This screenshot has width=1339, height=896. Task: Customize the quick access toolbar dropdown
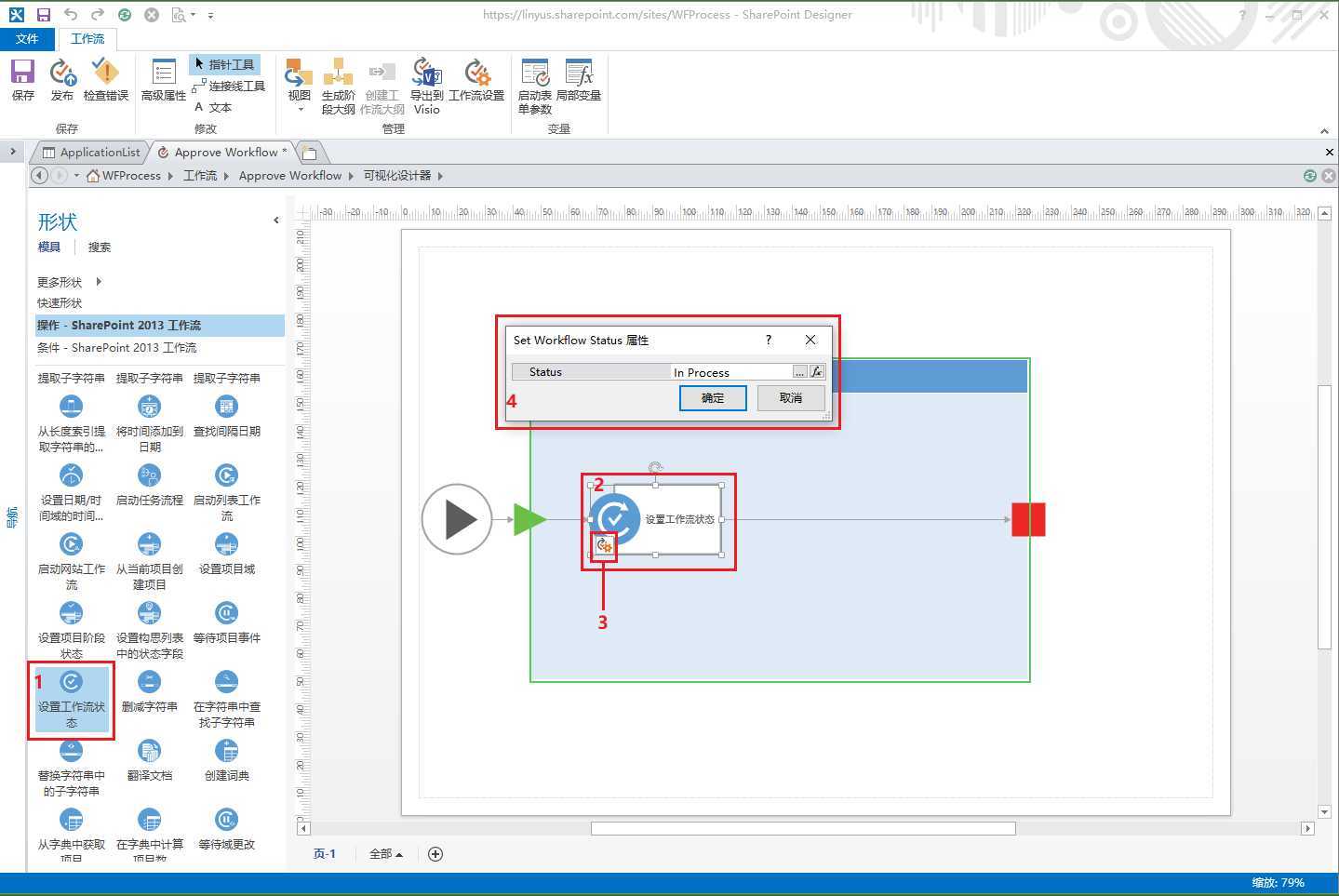pyautogui.click(x=211, y=15)
